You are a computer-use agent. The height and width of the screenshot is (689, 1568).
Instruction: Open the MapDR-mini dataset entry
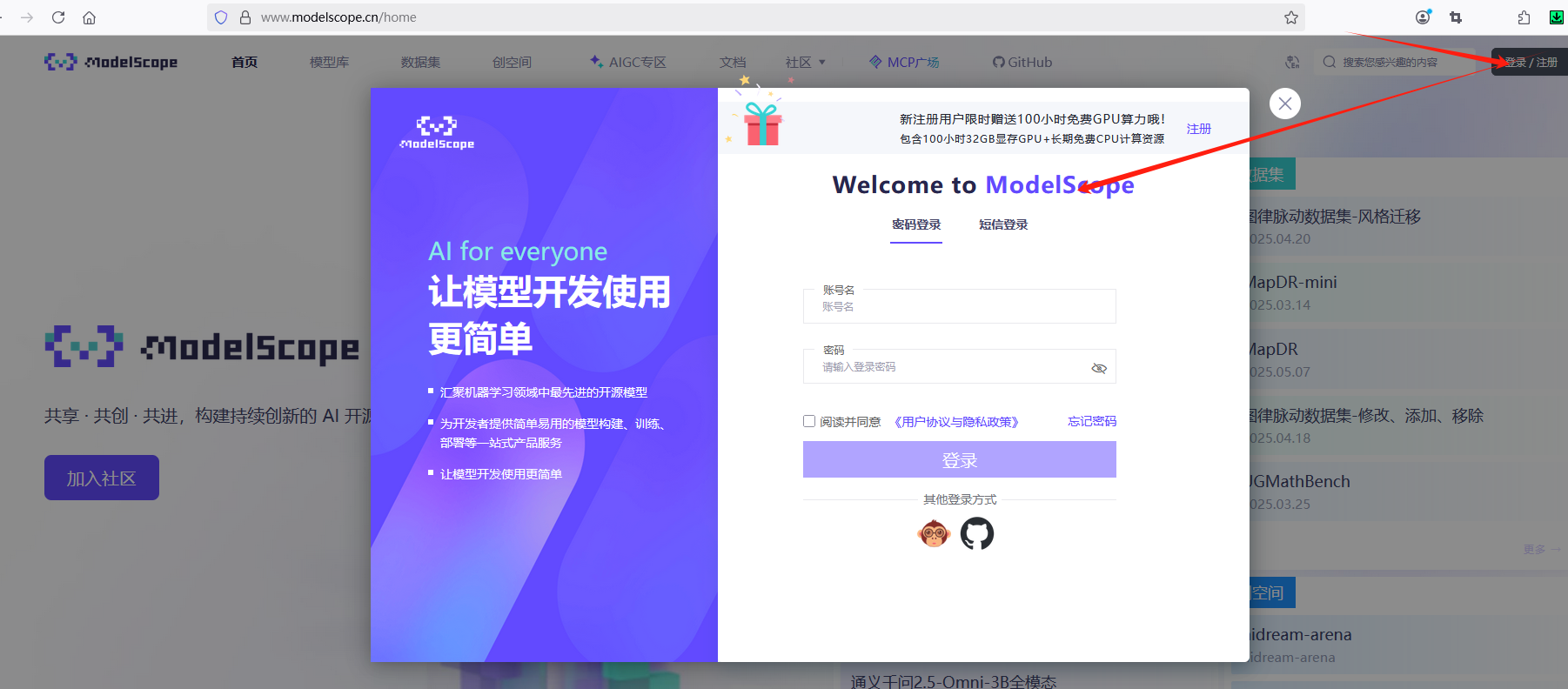(1292, 283)
